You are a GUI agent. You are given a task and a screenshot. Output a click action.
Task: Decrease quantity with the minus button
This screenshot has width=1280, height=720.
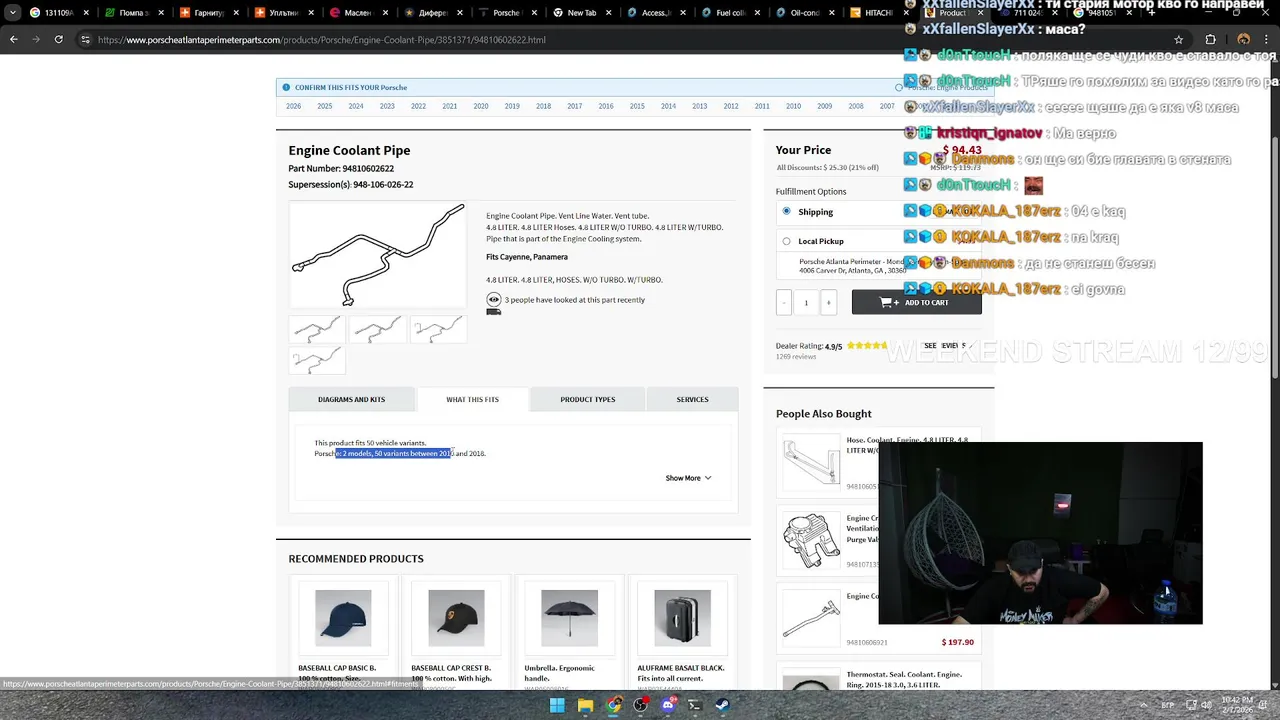[x=783, y=302]
